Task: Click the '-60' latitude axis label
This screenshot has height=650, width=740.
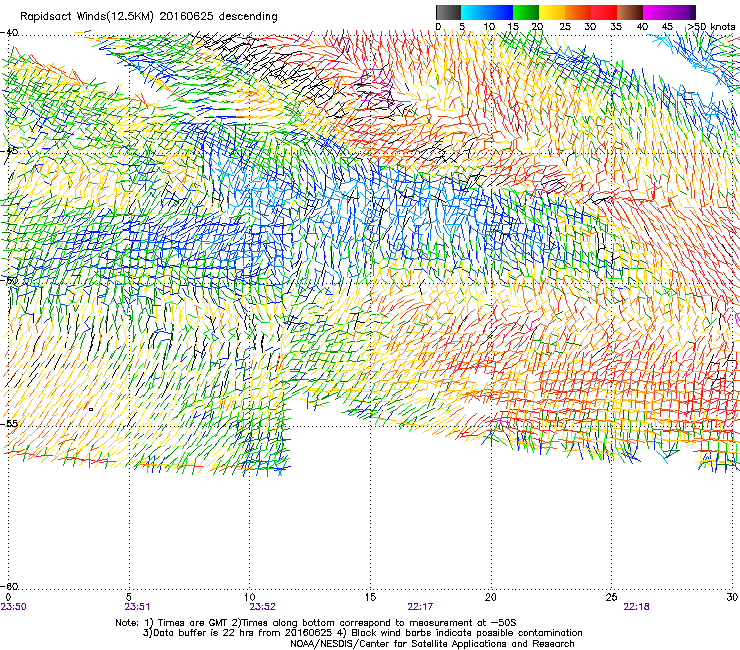Action: (9, 586)
